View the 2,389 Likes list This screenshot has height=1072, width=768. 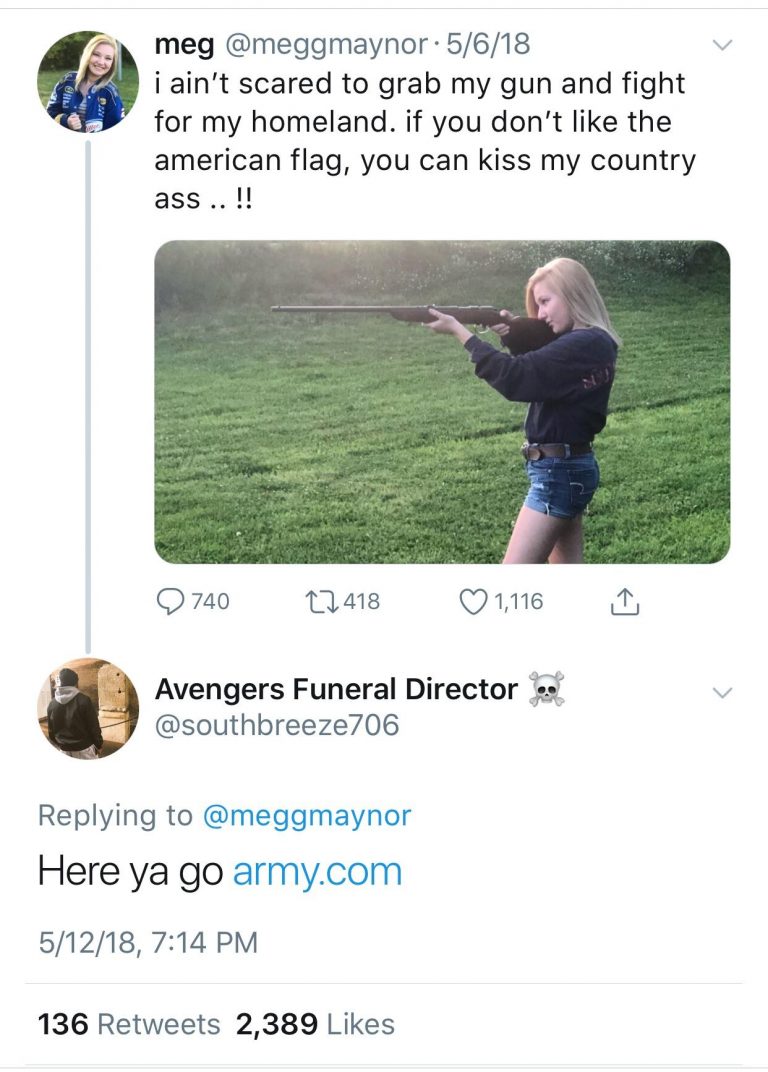coord(315,1024)
